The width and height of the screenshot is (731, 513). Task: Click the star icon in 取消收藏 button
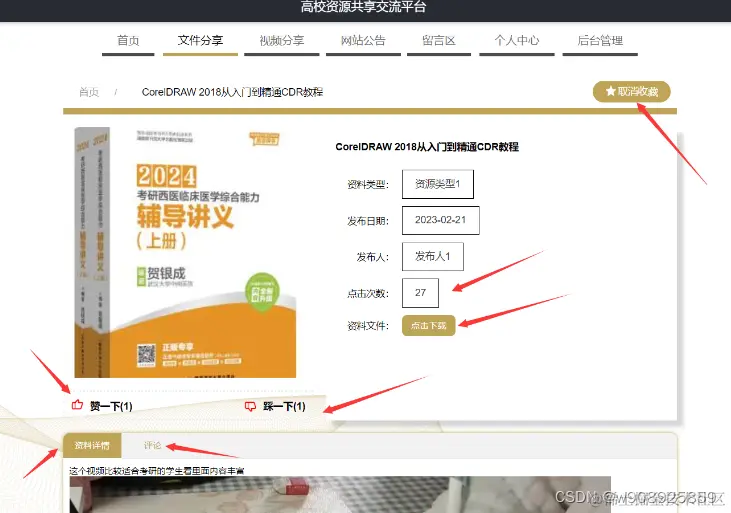tap(610, 91)
